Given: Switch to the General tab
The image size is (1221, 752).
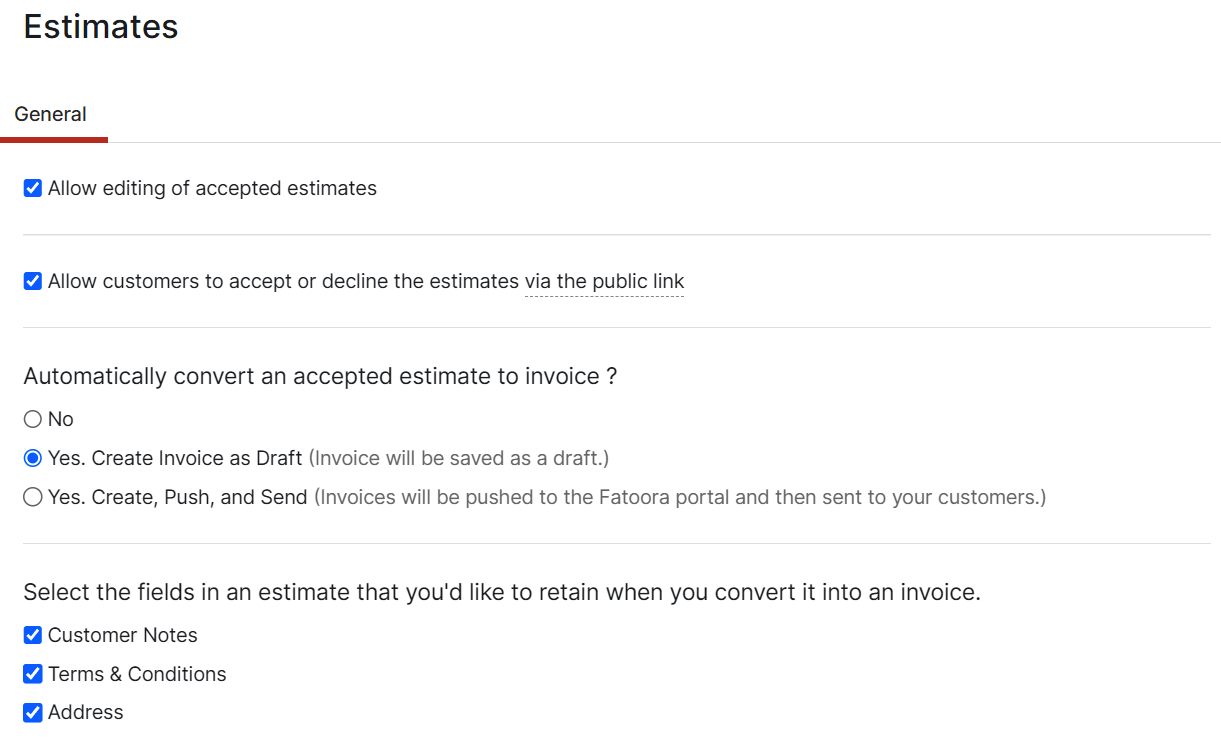Looking at the screenshot, I should click(50, 115).
